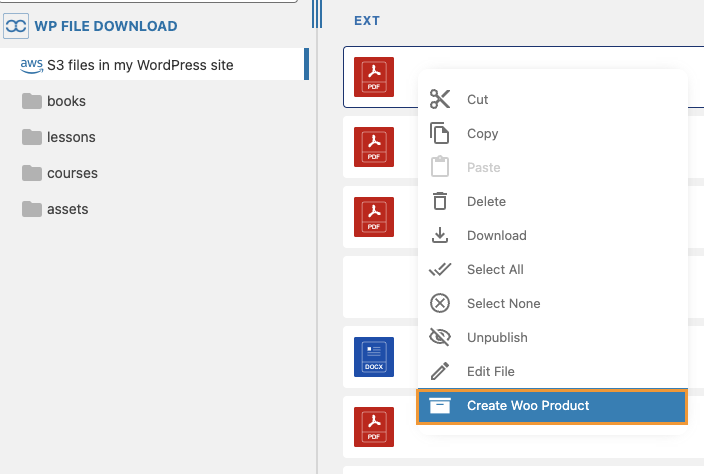Select the Edit File menu option

coord(490,371)
